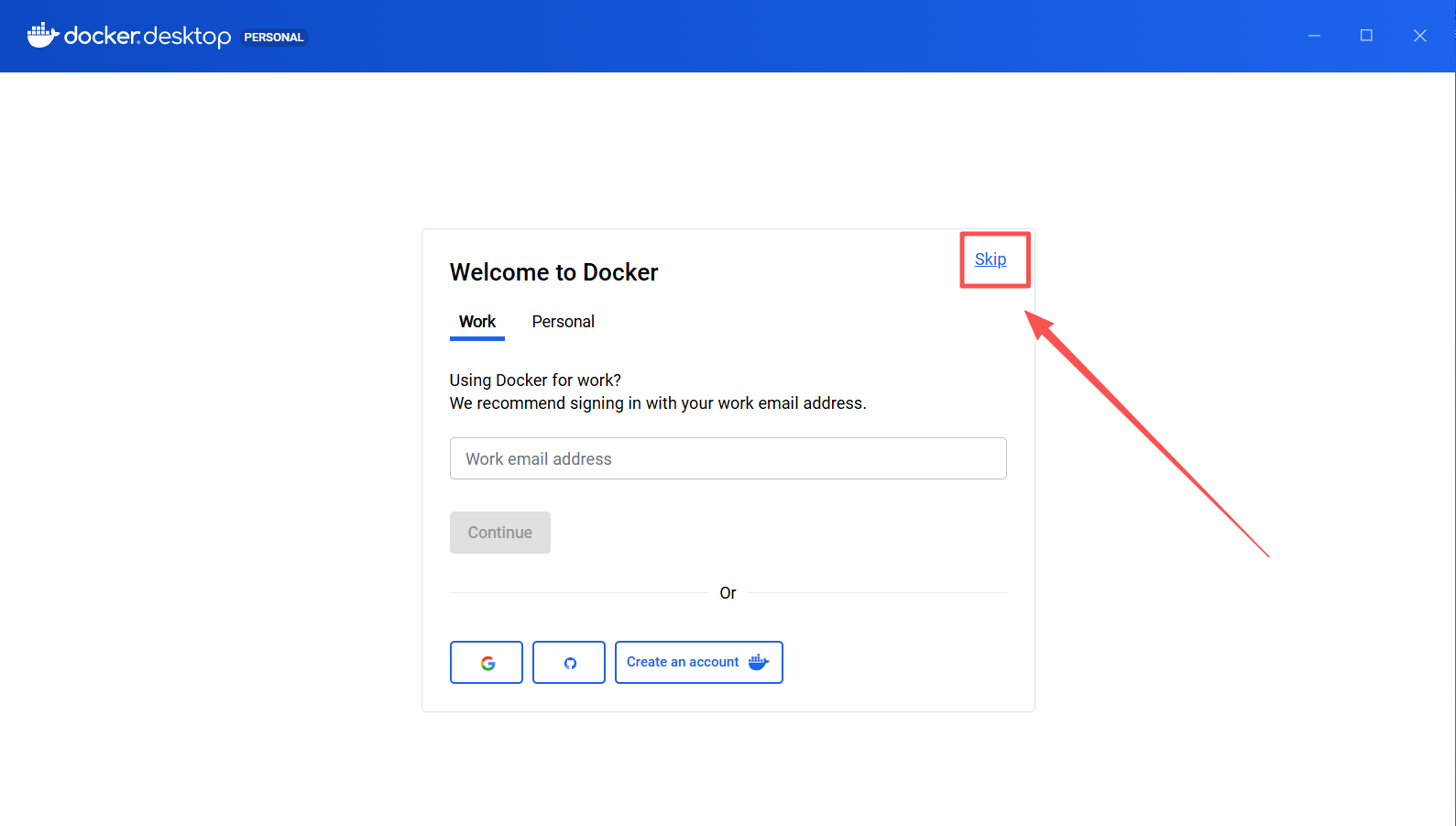
Task: Click the work email recommendation text
Action: (658, 403)
